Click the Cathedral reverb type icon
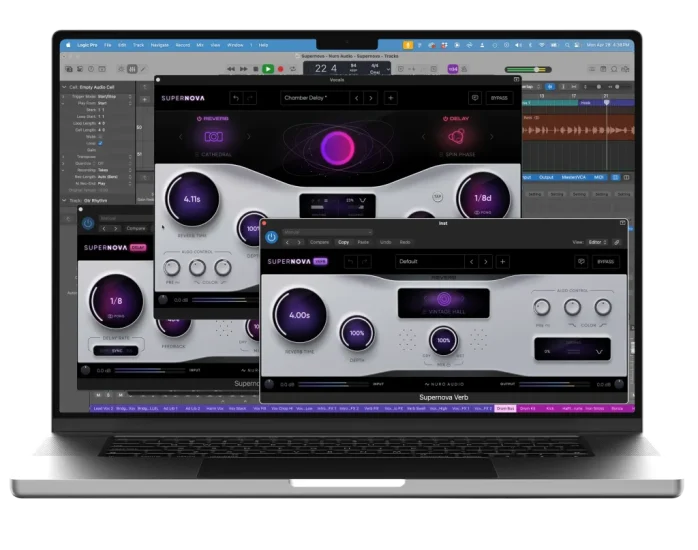The width and height of the screenshot is (698, 550). pyautogui.click(x=214, y=137)
